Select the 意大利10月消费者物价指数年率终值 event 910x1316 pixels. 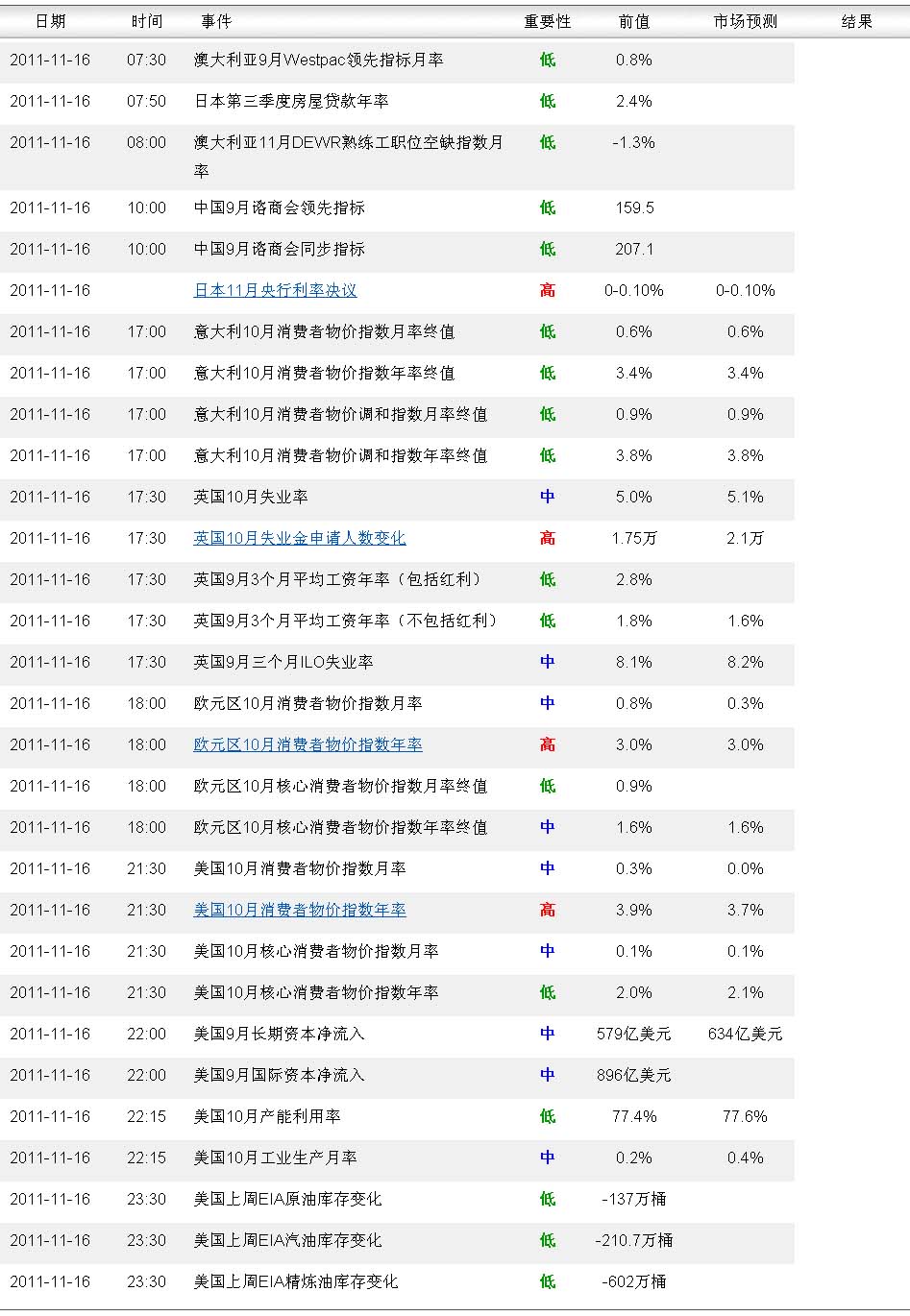pyautogui.click(x=324, y=373)
